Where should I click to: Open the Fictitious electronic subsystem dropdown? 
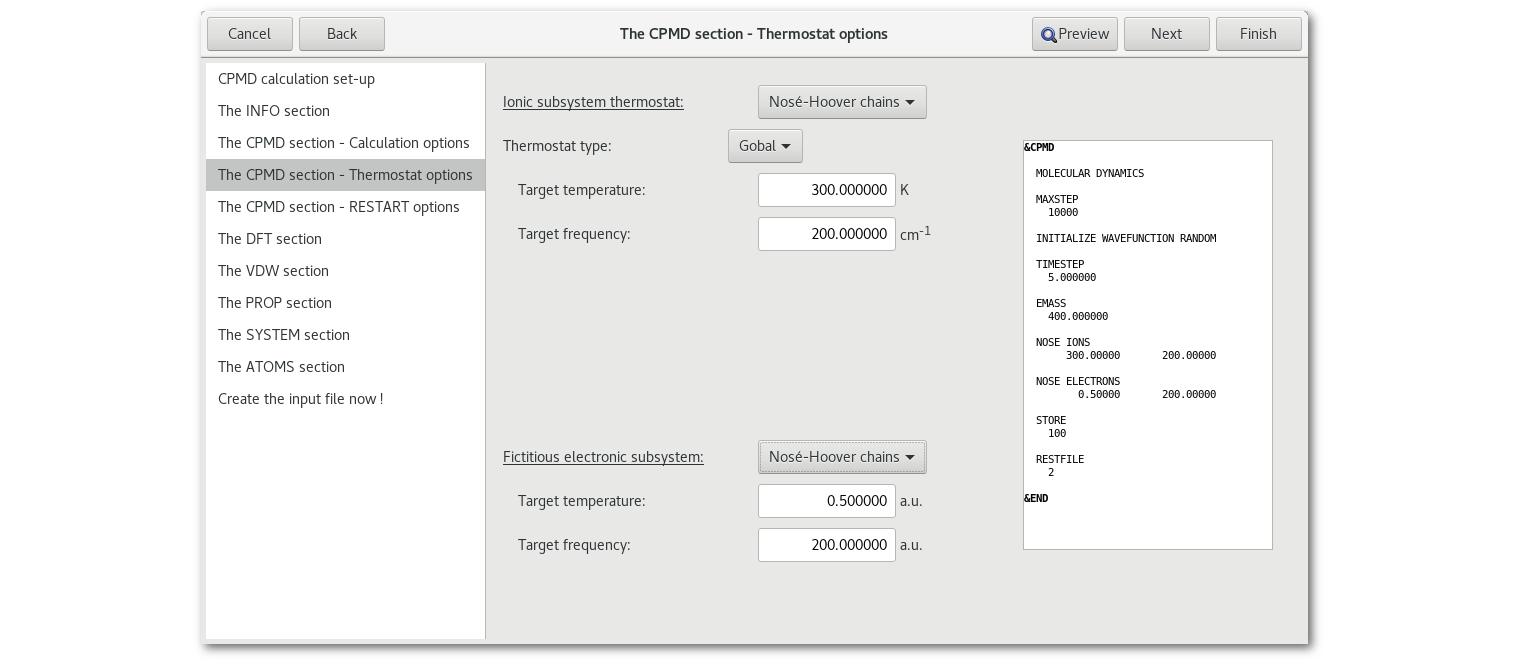(841, 457)
